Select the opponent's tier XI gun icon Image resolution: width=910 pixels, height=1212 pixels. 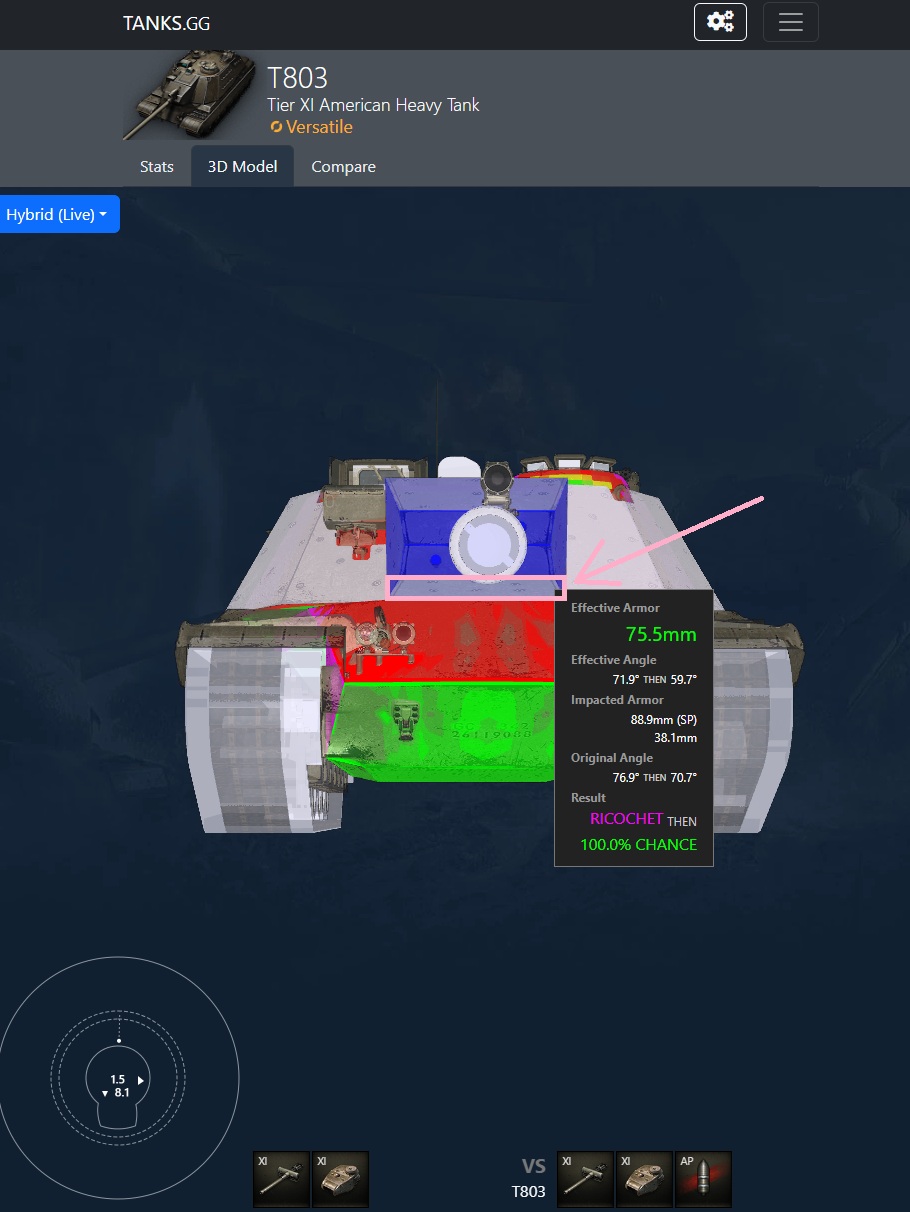click(585, 1179)
